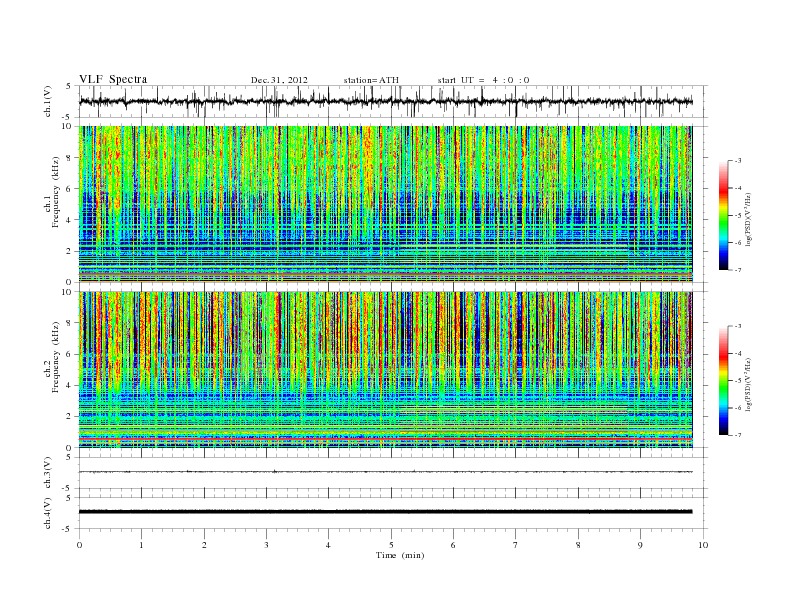Click the ch.2 spectrogram panel
Image resolution: width=792 pixels, height=612 pixels.
[386, 370]
